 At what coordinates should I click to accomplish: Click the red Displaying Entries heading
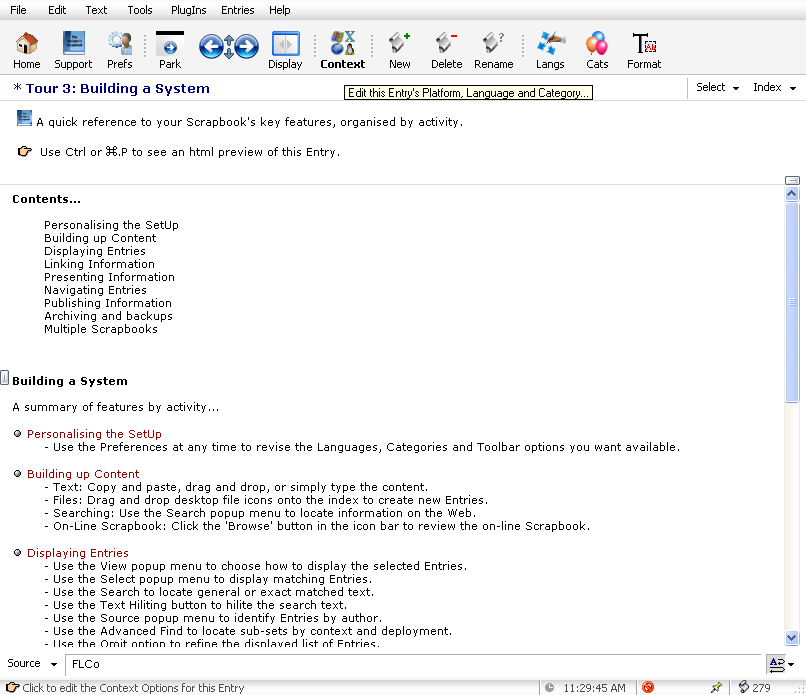coord(78,553)
